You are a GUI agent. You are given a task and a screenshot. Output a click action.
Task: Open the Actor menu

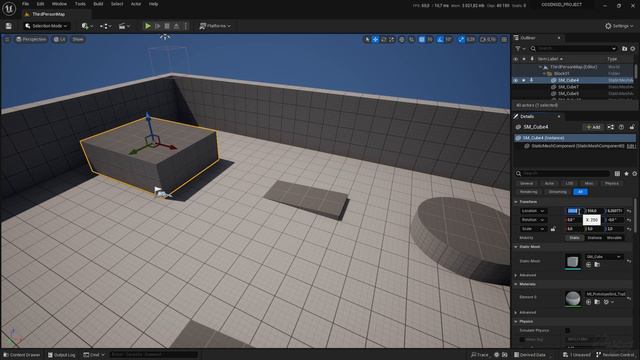(136, 4)
